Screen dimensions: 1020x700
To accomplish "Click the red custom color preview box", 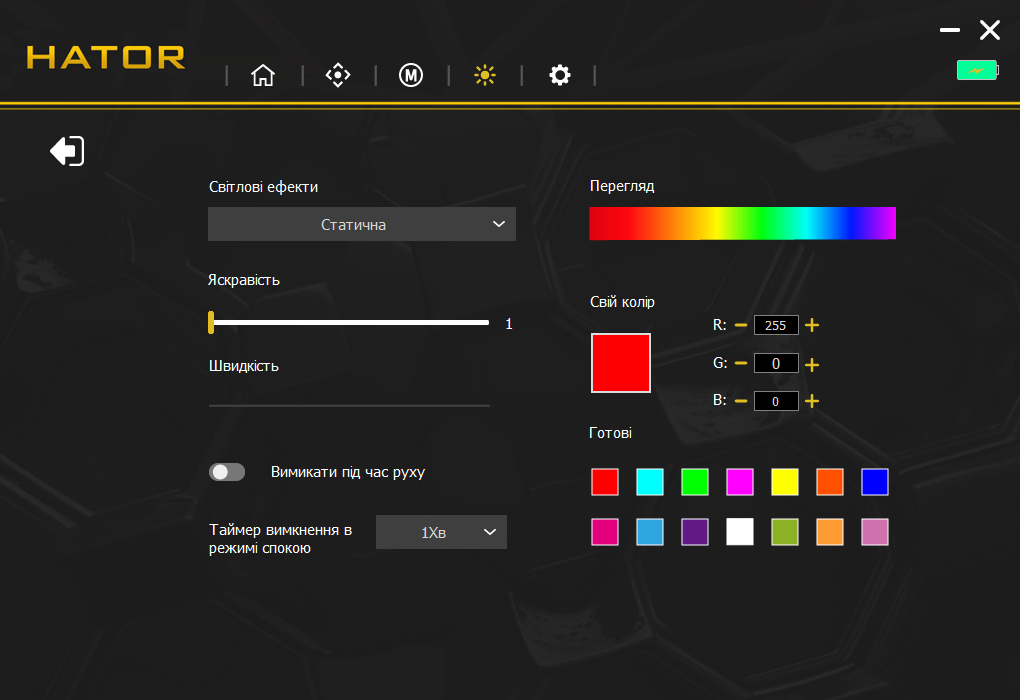I will 621,363.
